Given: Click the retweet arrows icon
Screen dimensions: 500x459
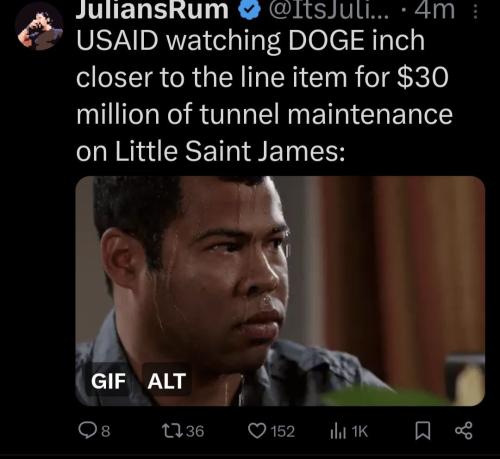Looking at the screenshot, I should tap(172, 431).
